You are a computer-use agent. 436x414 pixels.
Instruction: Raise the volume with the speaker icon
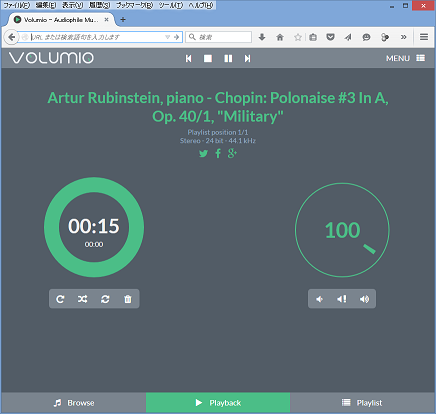coord(364,299)
